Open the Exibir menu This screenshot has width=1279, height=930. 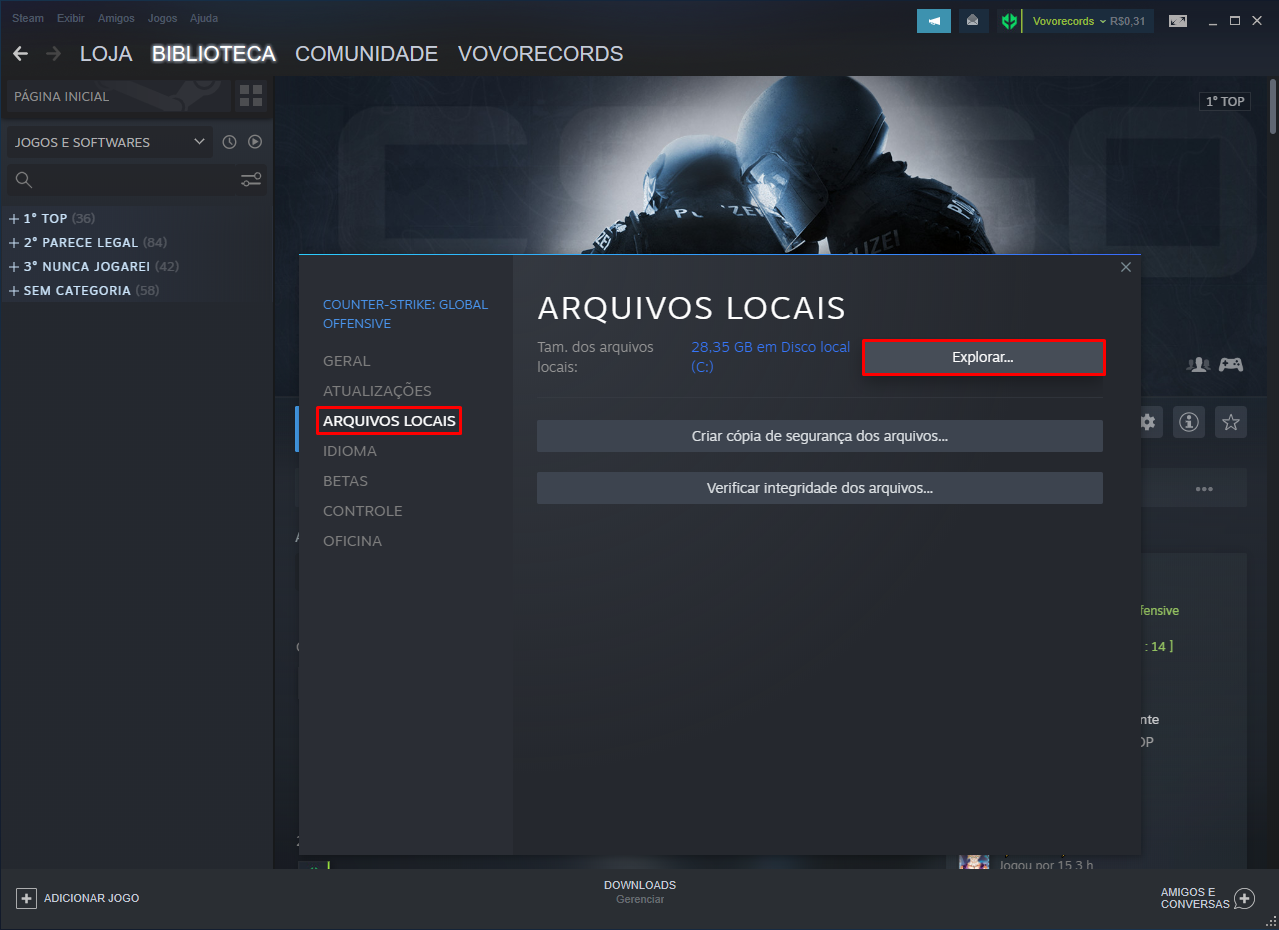click(x=71, y=19)
